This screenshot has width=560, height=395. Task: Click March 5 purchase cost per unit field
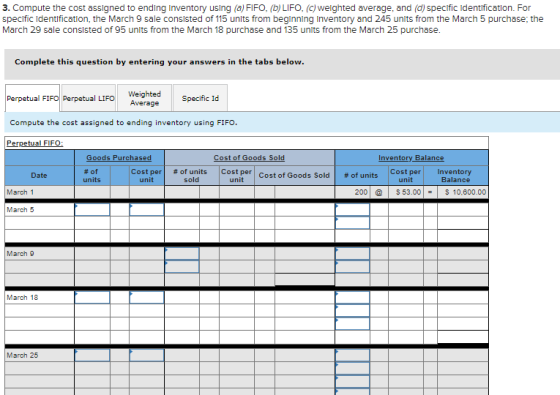click(x=146, y=210)
